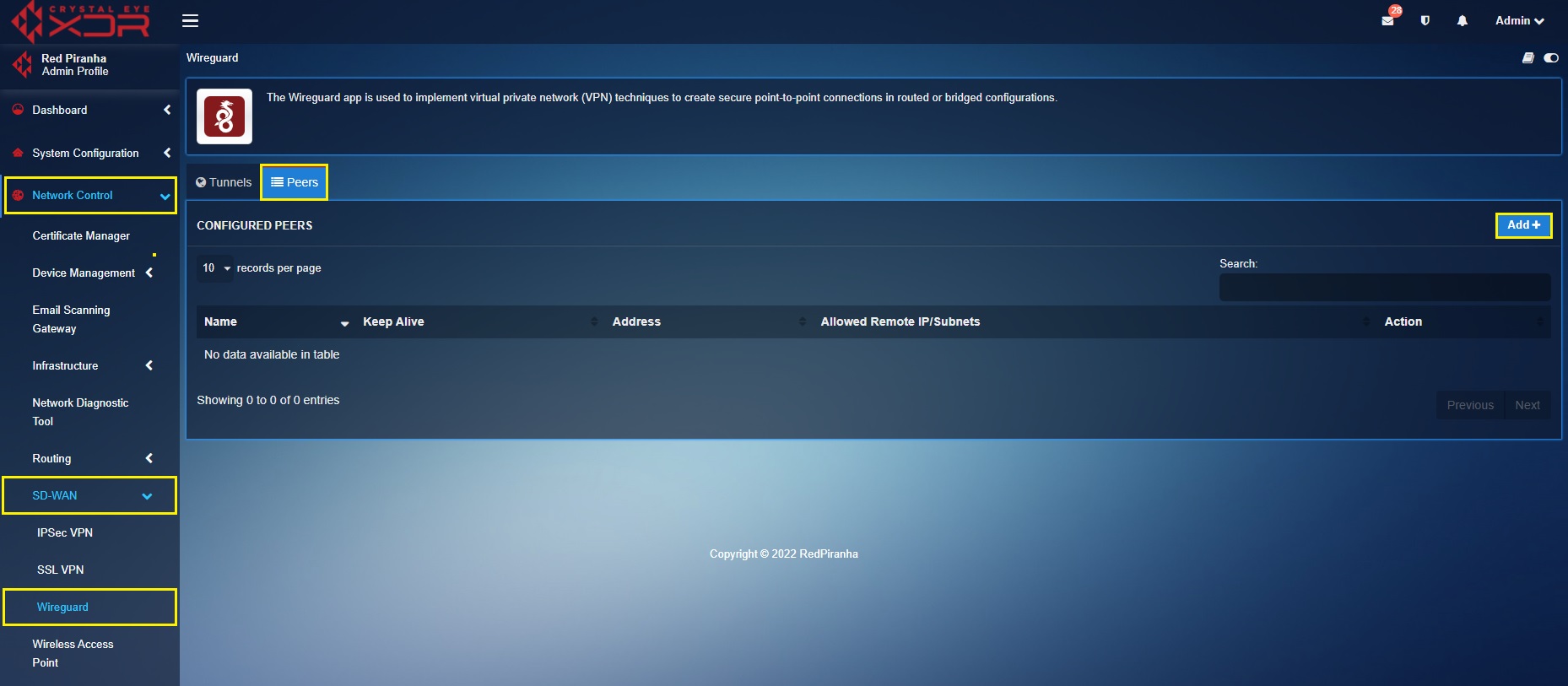Click the Next pagination button
The image size is (1568, 686).
(x=1527, y=405)
